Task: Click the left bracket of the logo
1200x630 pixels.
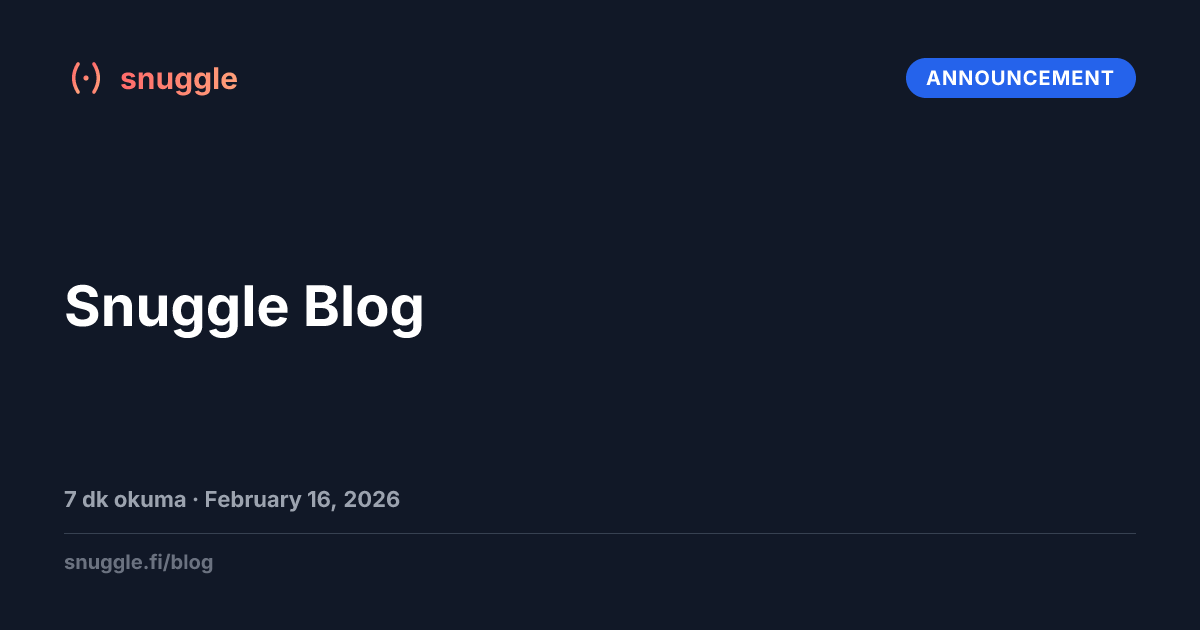Action: tap(75, 78)
